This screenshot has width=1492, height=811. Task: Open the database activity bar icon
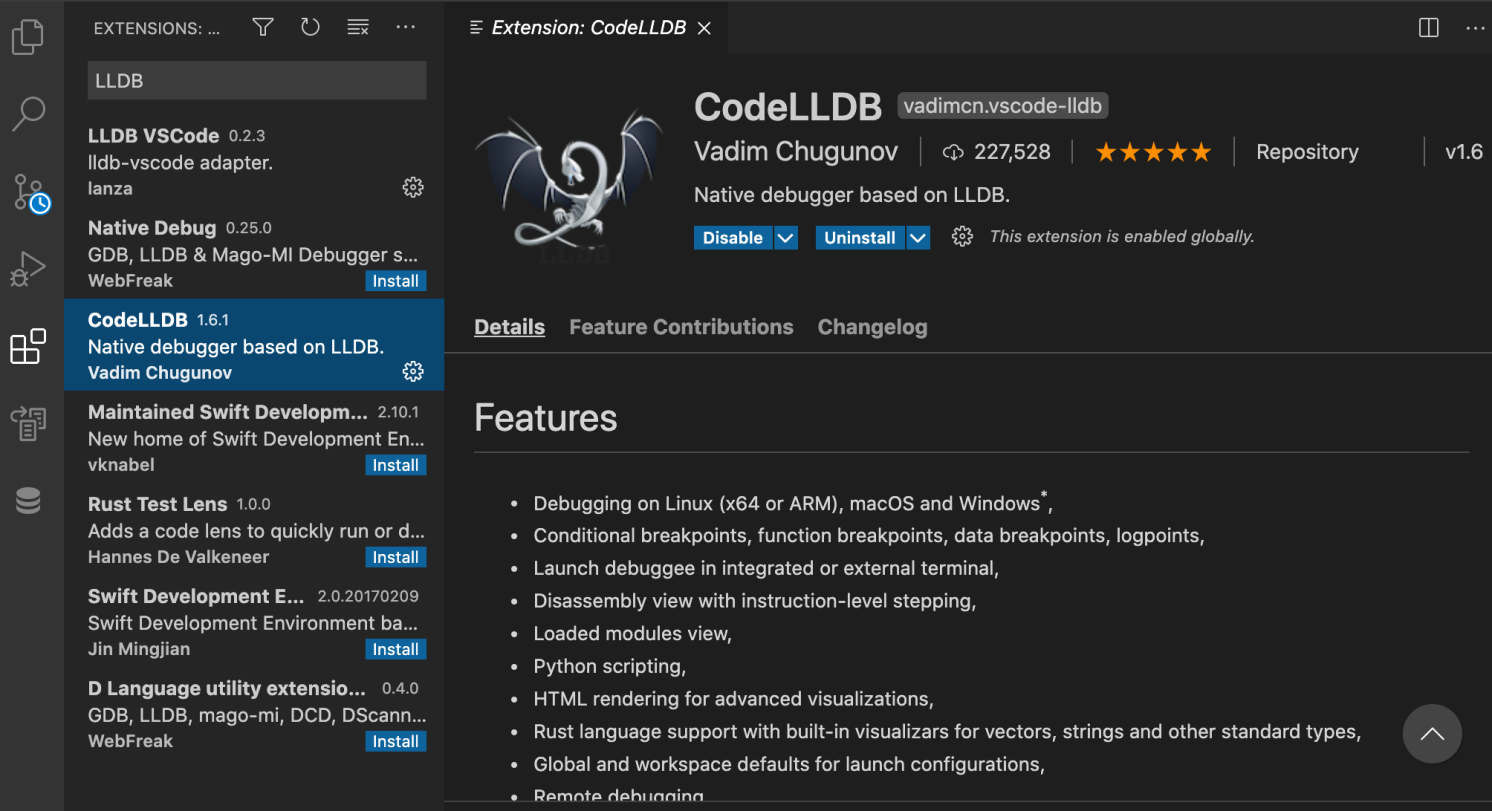(28, 501)
